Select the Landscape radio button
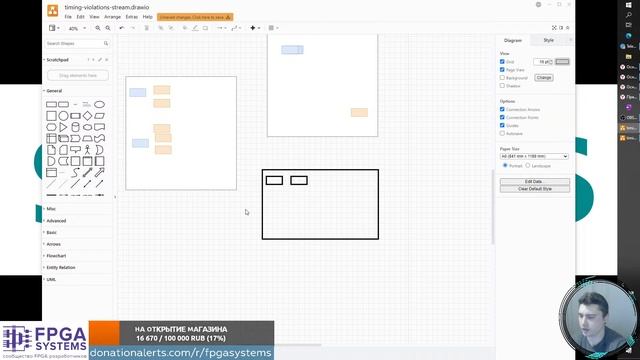640x360 pixels. click(x=528, y=166)
